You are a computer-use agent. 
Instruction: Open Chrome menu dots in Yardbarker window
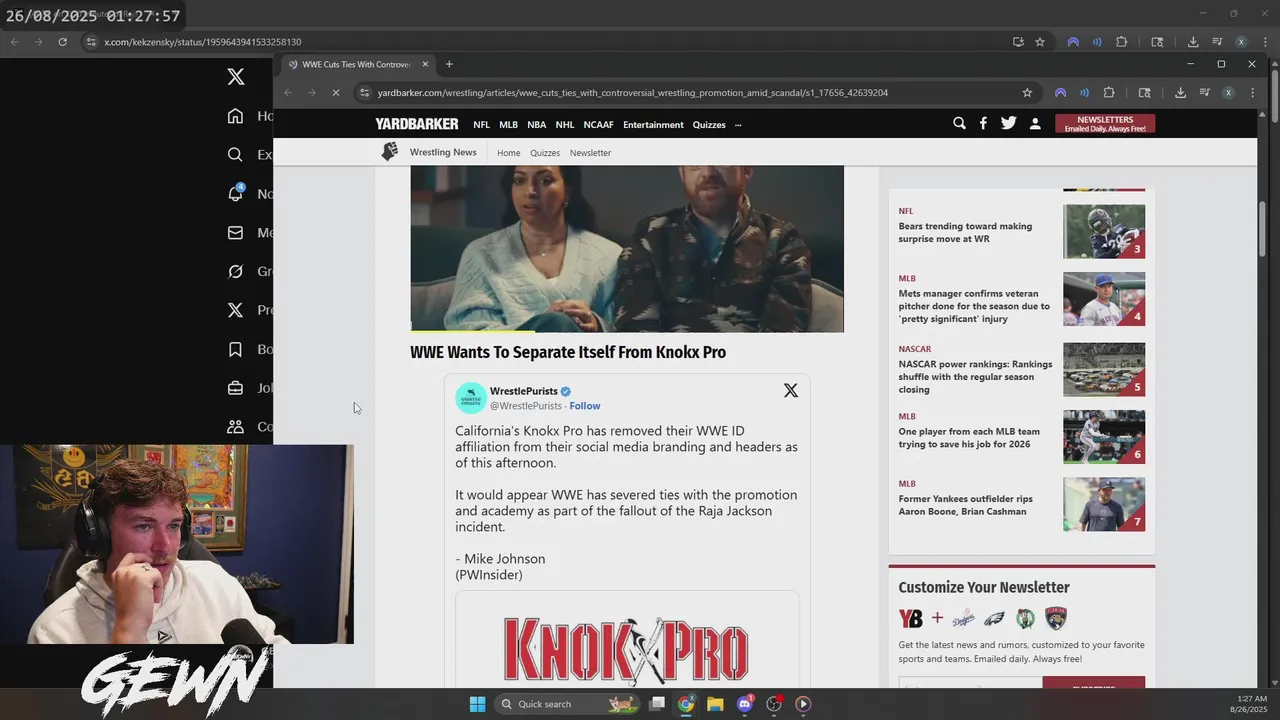1252,92
